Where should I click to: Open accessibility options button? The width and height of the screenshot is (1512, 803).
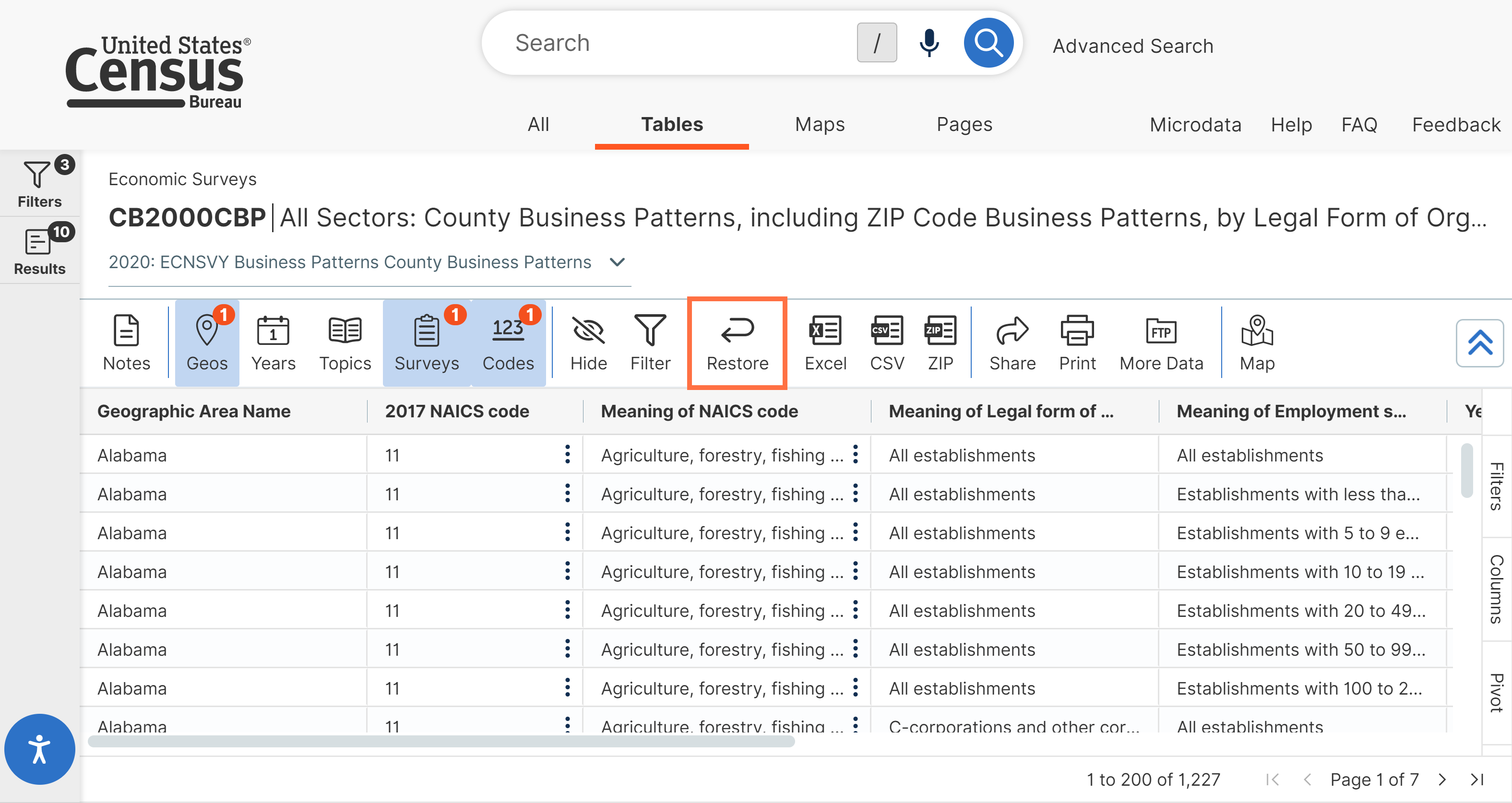pyautogui.click(x=39, y=749)
